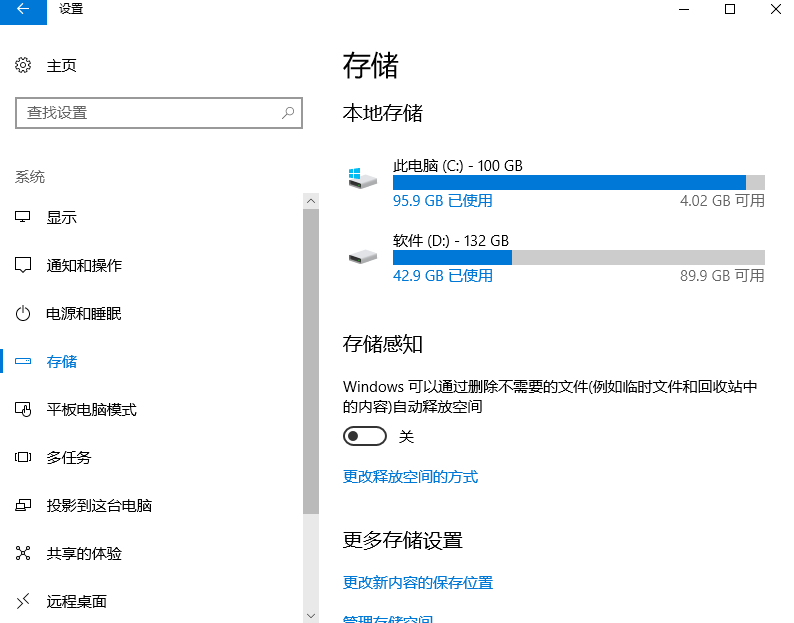Image resolution: width=794 pixels, height=623 pixels.
Task: Select 多任务 in sidebar
Action: click(69, 457)
